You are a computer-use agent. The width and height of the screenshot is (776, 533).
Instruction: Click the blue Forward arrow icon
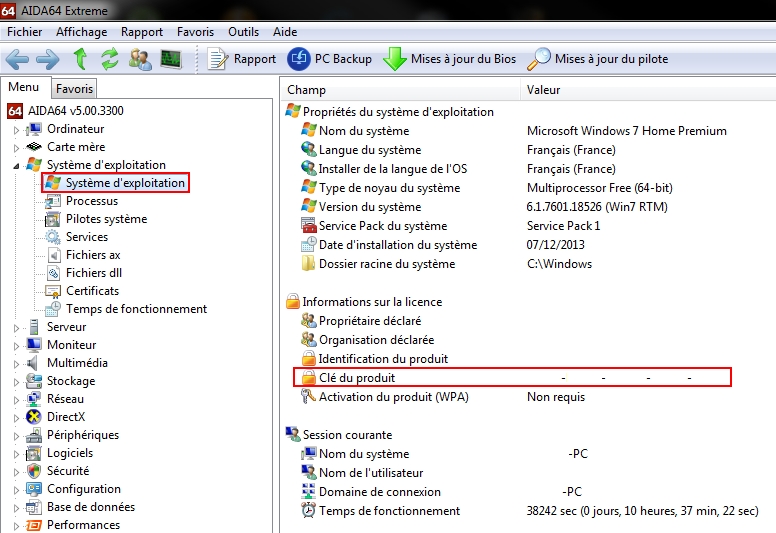[48, 59]
